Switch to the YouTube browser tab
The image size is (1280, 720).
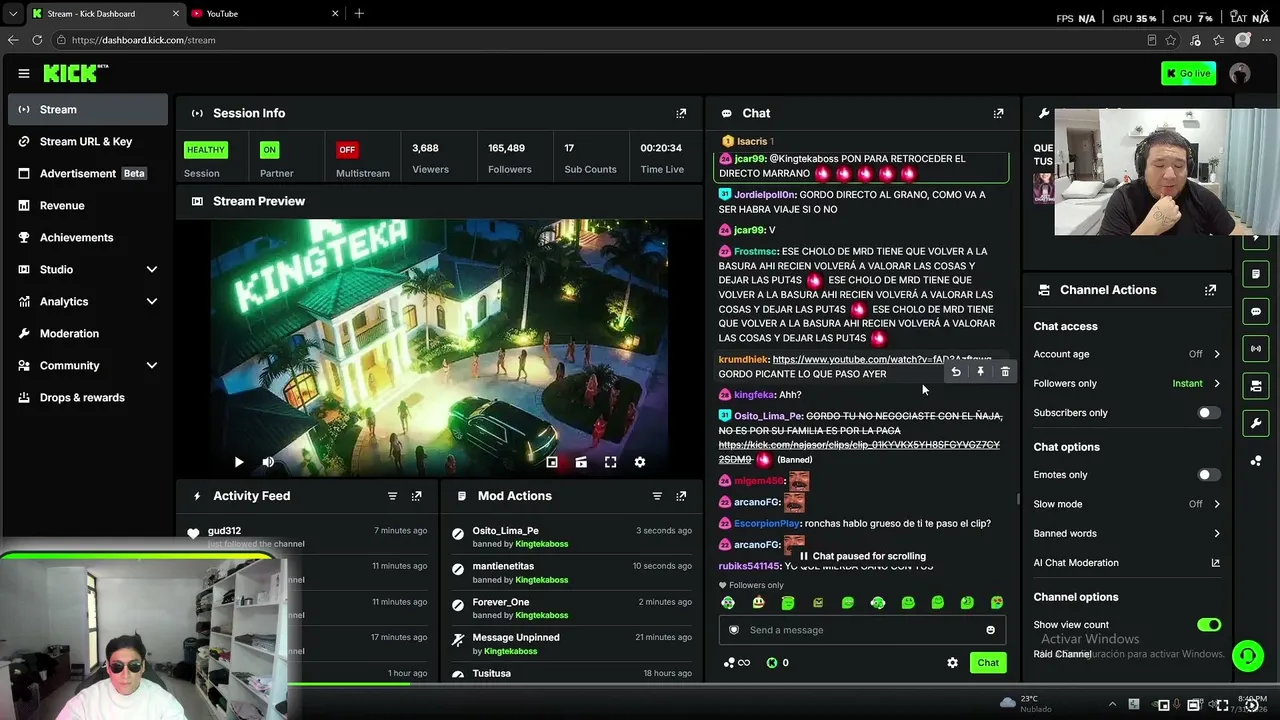265,13
